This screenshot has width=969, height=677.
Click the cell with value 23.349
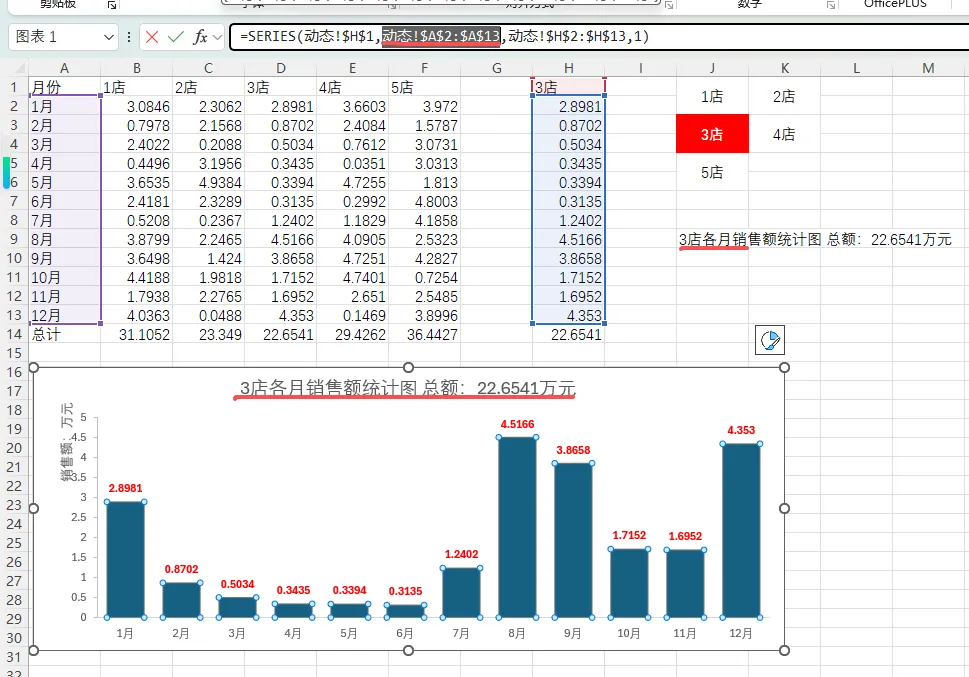208,334
